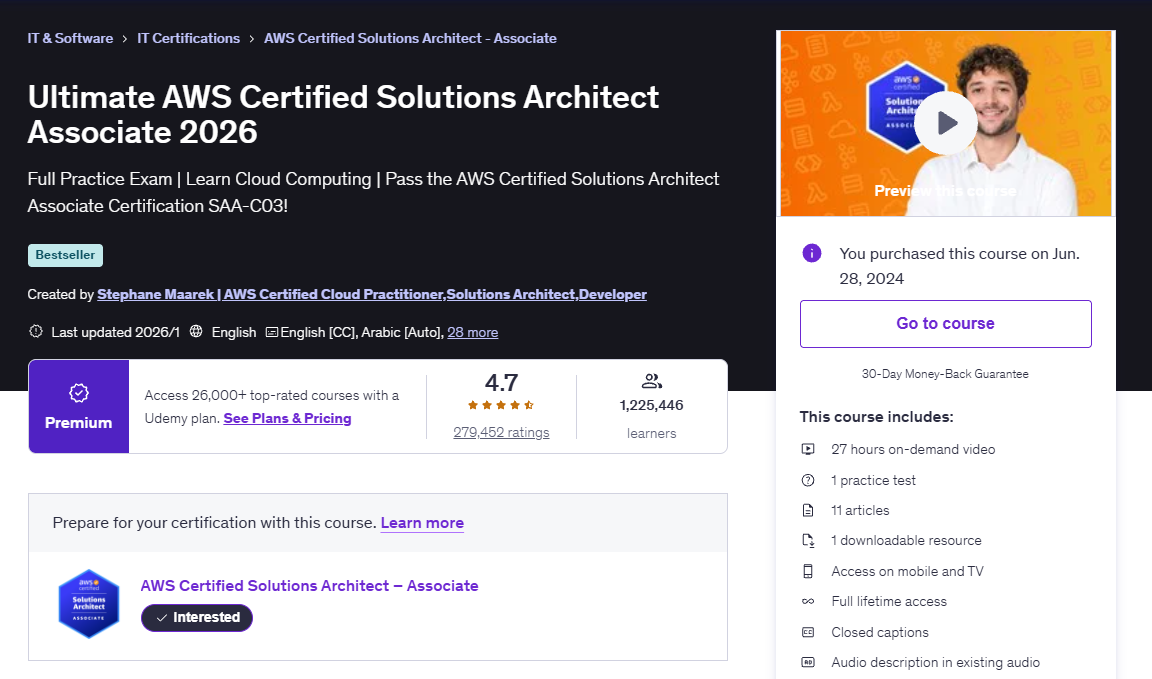
Task: Open AWS Certified Solutions Architect - Associate breadcrumb
Action: coord(410,38)
